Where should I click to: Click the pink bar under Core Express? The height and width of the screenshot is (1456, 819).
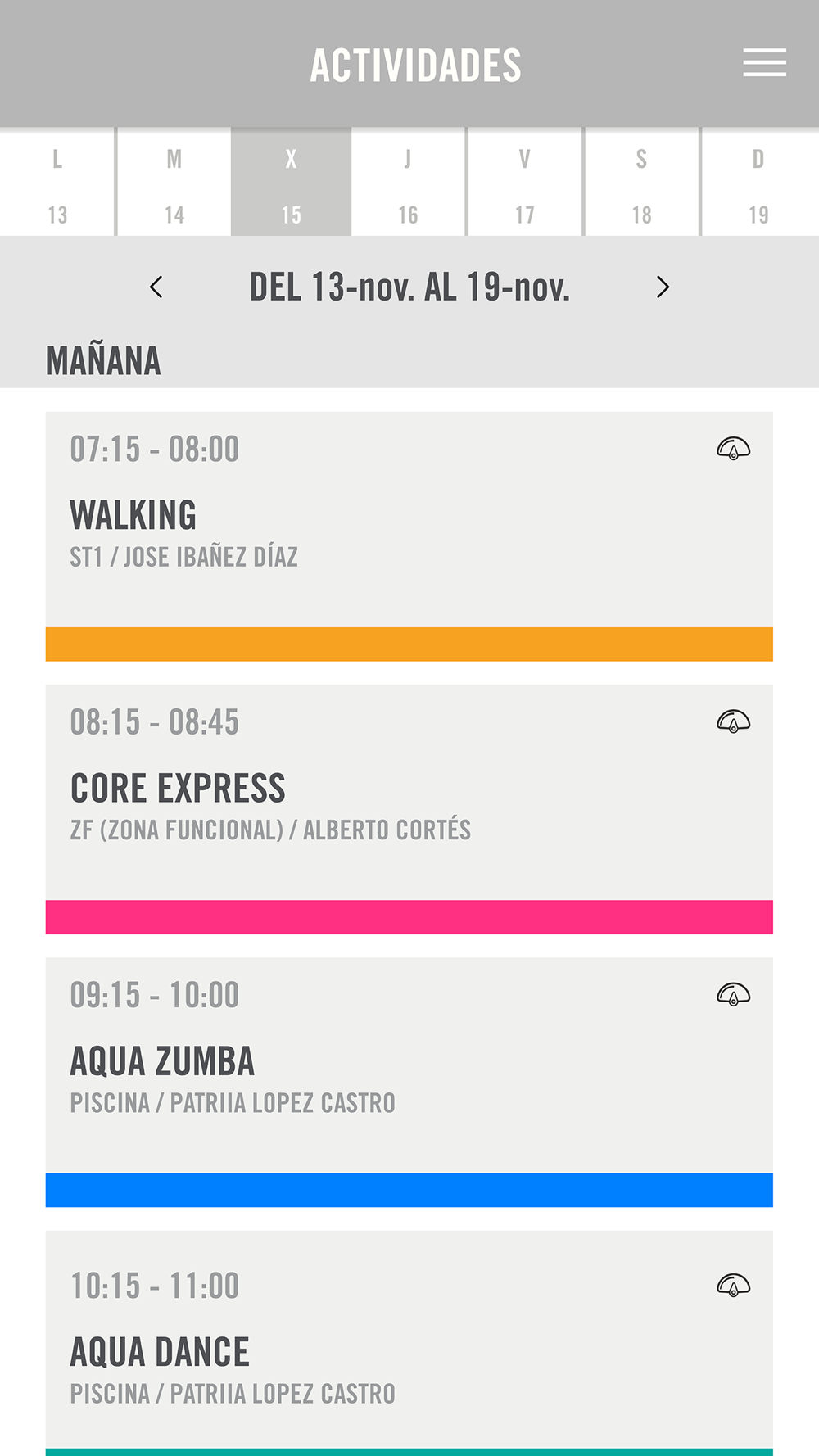409,917
